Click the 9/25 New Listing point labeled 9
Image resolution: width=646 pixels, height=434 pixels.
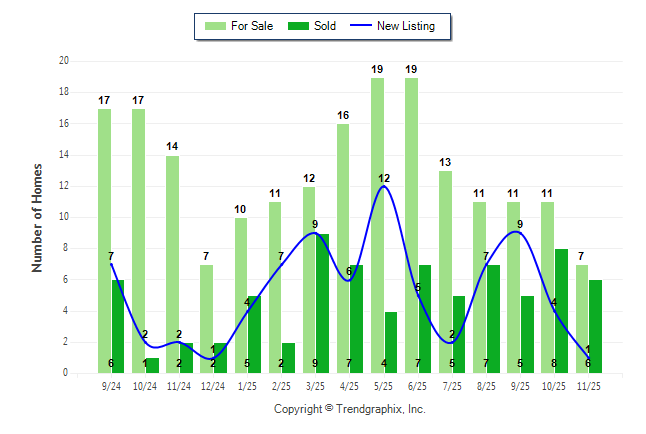pos(520,232)
